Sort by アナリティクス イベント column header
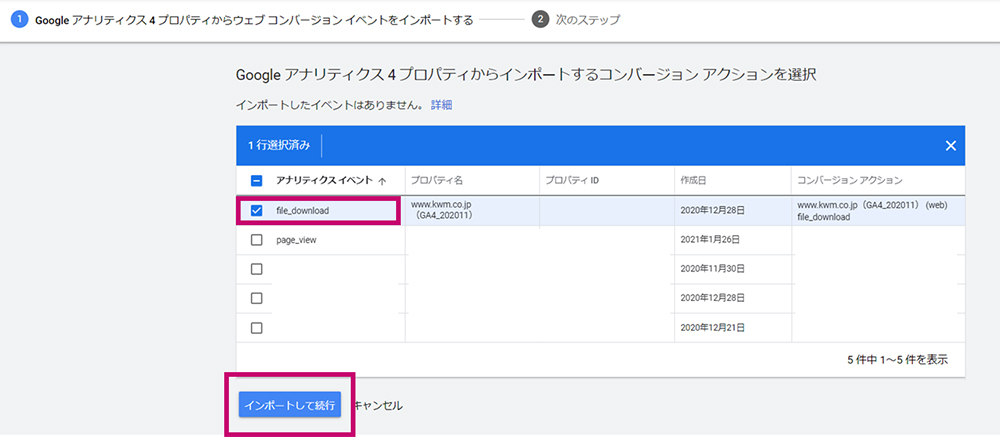 (325, 181)
